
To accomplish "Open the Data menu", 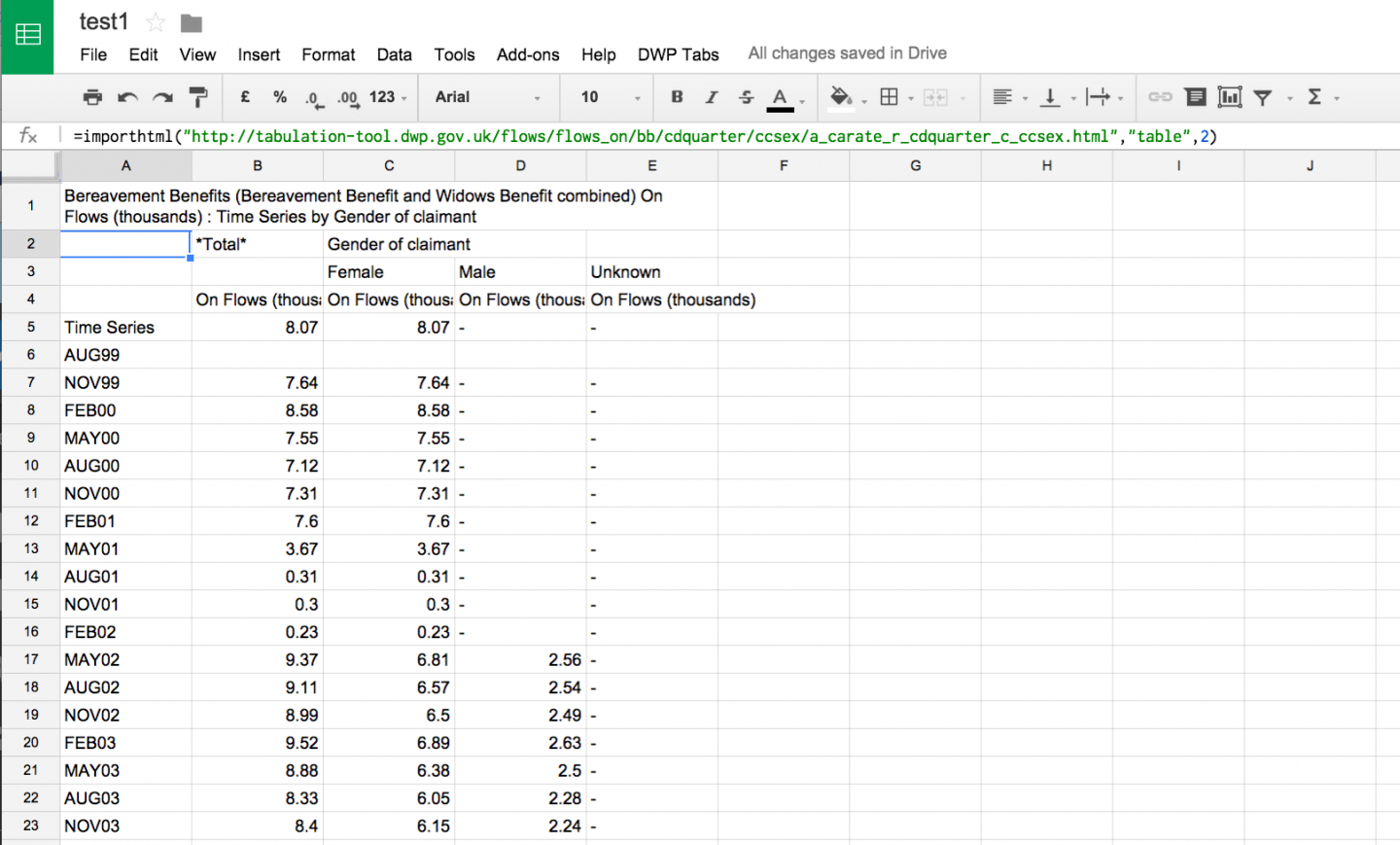I will click(x=394, y=54).
